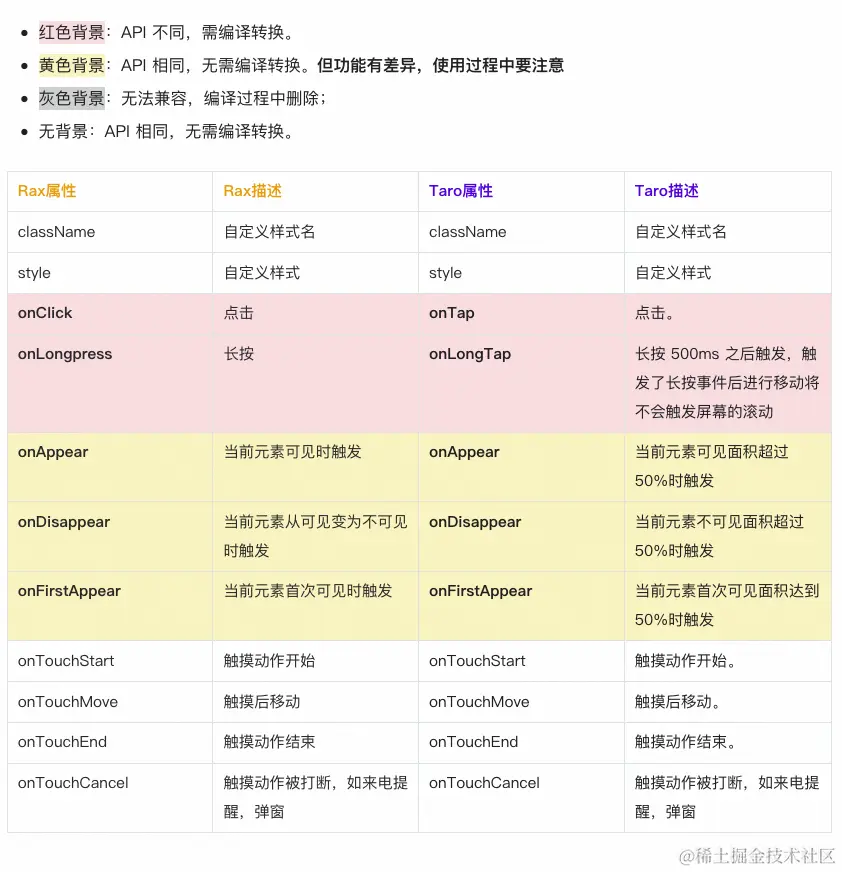842x872 pixels.
Task: Click the 灰色背景 highlighted label
Action: pyautogui.click(x=71, y=97)
